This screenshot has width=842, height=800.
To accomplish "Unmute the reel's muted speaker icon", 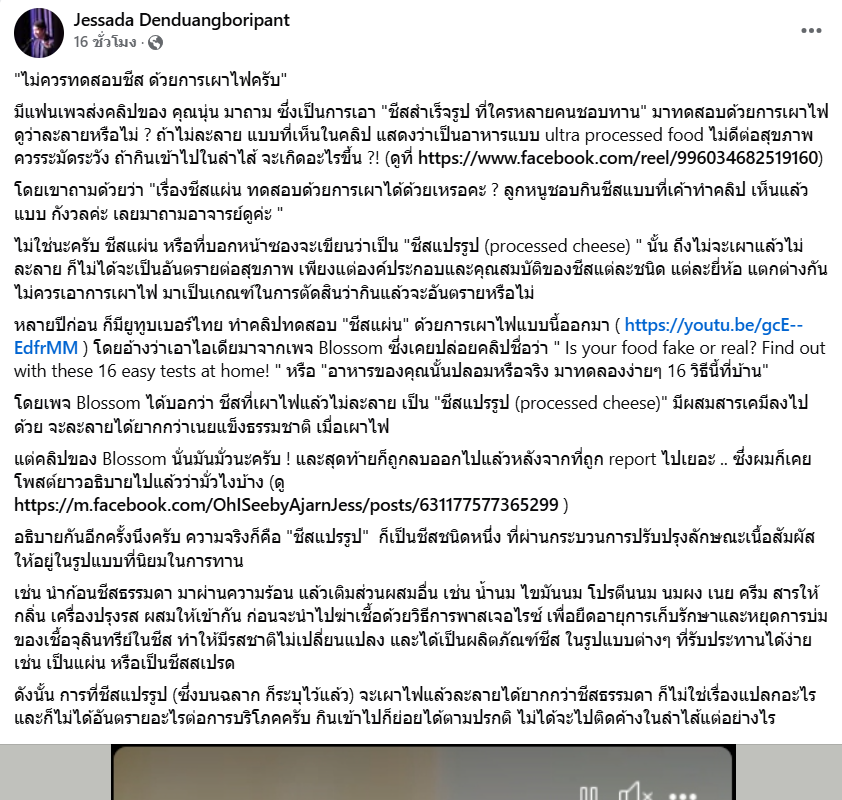I will tap(636, 792).
